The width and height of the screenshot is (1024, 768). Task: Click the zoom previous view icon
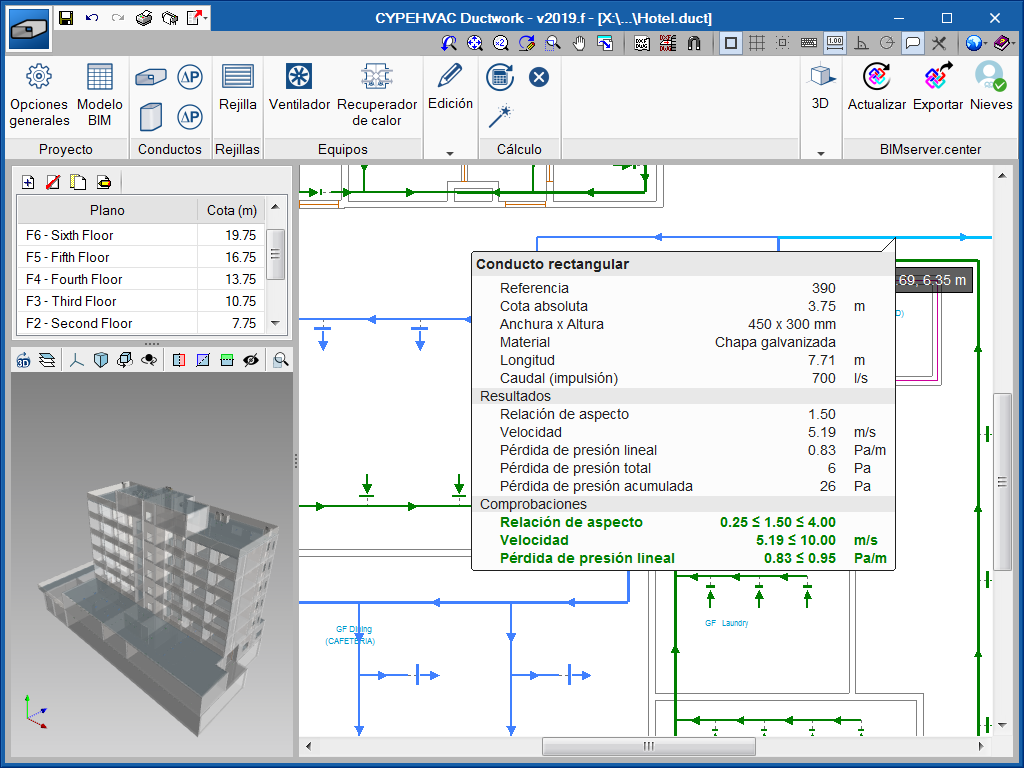point(449,43)
